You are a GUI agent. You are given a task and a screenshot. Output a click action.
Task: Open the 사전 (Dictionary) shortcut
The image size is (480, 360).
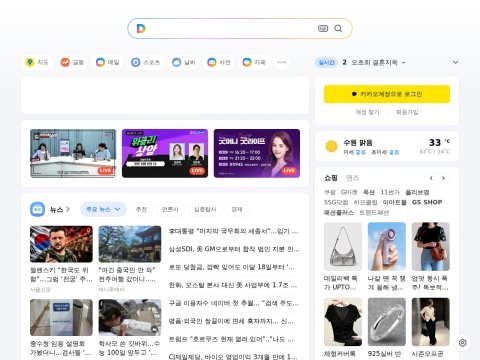[x=219, y=62]
